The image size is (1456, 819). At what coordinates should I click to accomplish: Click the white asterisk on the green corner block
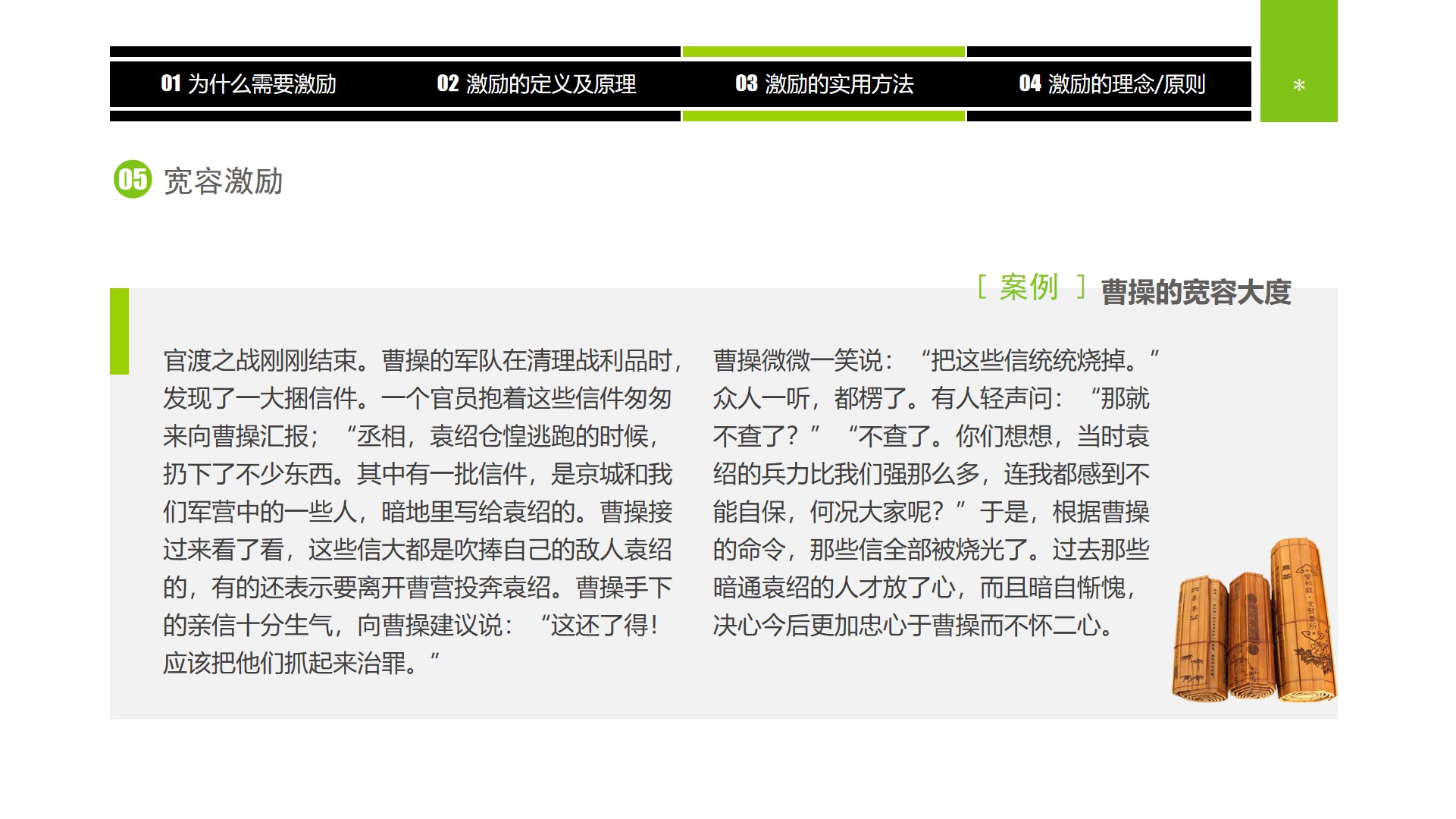click(x=1299, y=86)
